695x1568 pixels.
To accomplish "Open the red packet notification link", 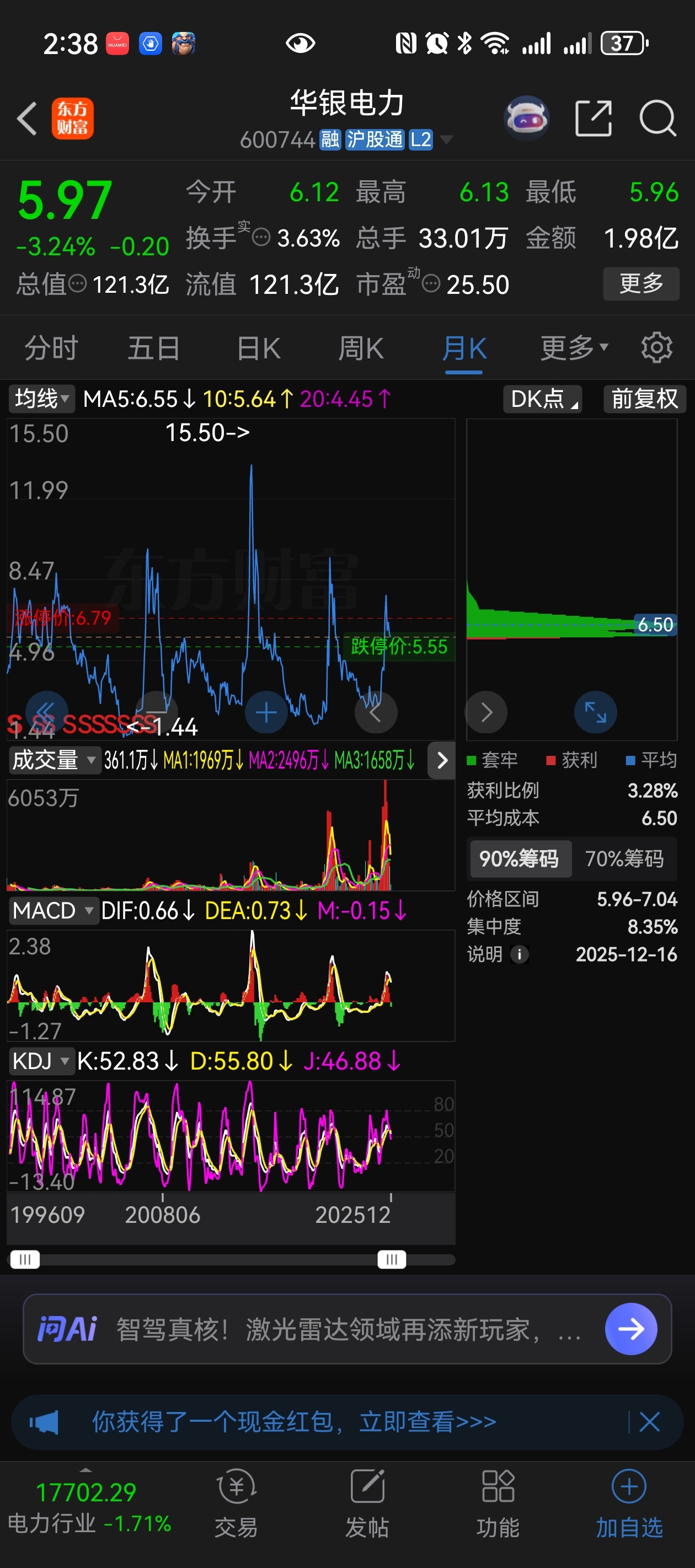I will [293, 1422].
